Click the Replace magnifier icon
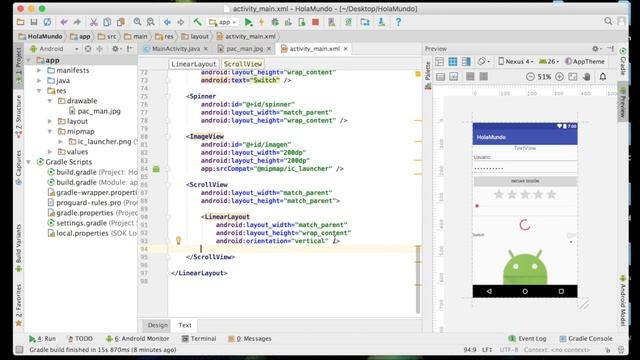Viewport: 640px width, 360px height. (x=151, y=22)
